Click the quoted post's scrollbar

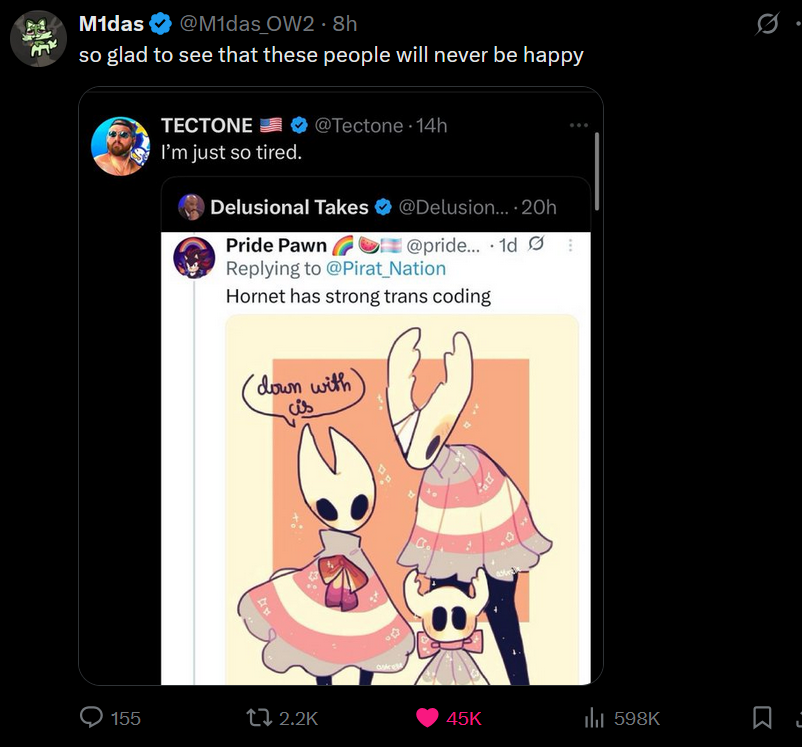(596, 170)
